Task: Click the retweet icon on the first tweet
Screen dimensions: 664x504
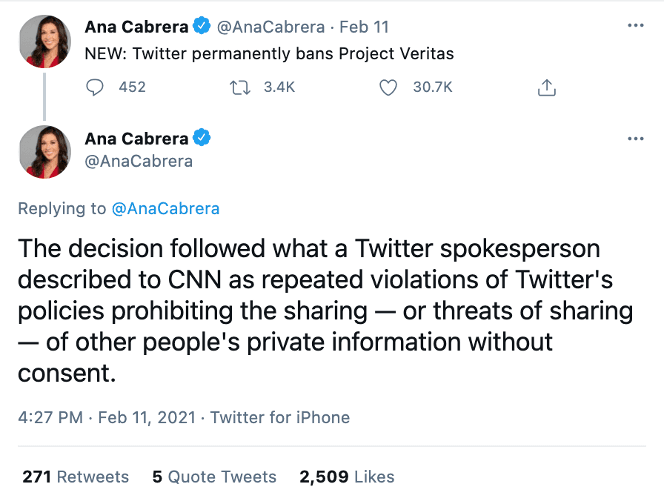Action: [x=240, y=88]
